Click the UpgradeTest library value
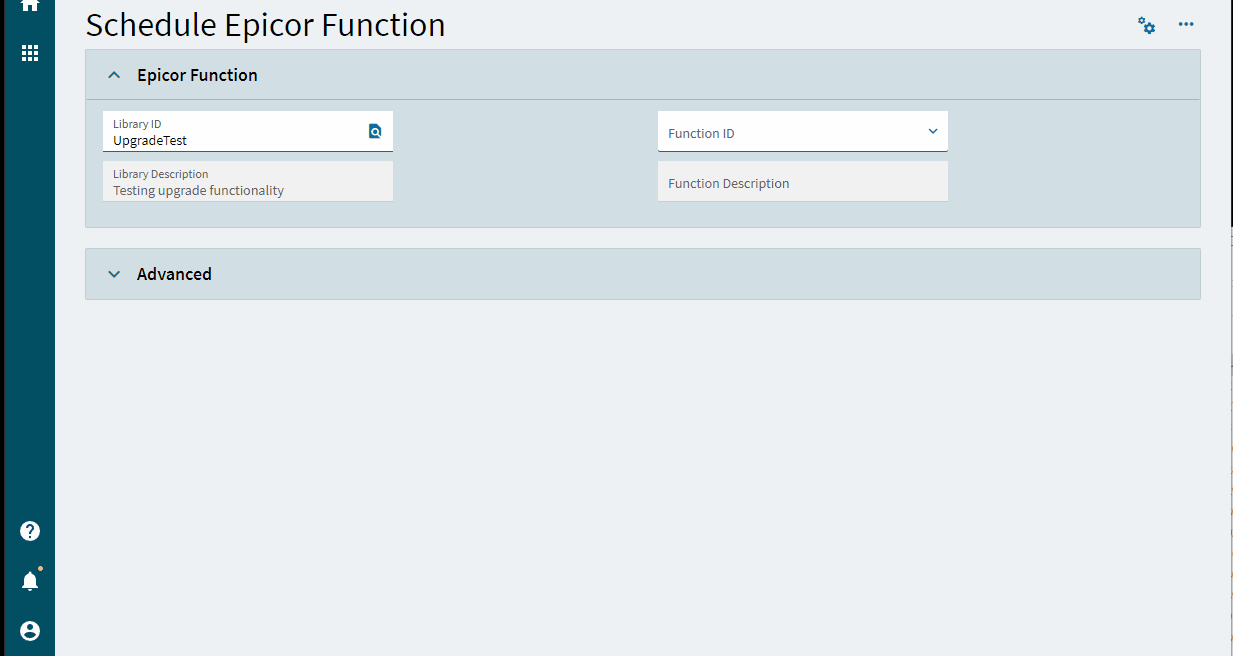 [x=150, y=141]
